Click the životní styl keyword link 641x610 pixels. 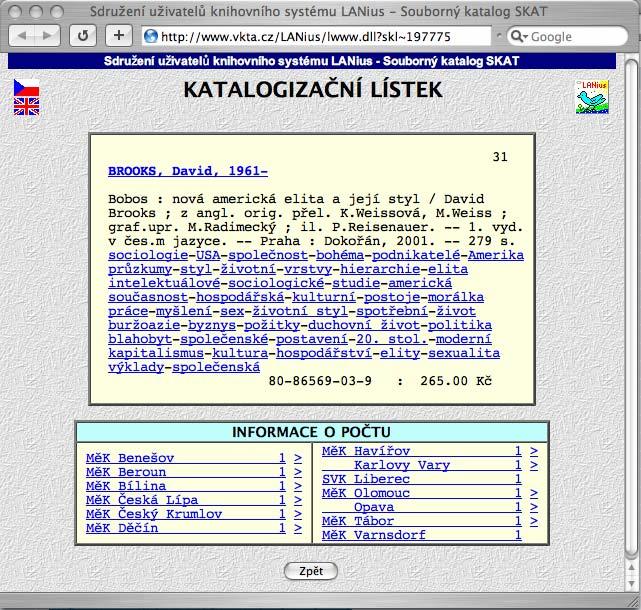pyautogui.click(x=300, y=311)
